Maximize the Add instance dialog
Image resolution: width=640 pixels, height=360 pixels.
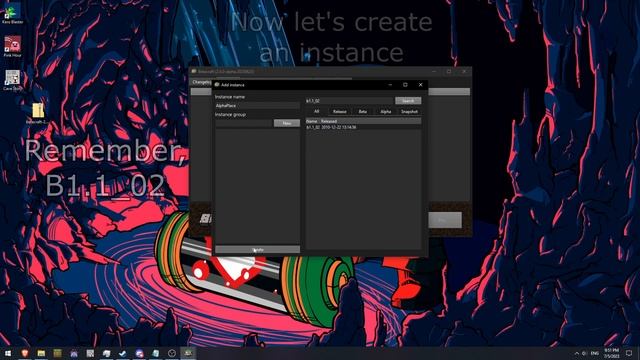pyautogui.click(x=405, y=84)
